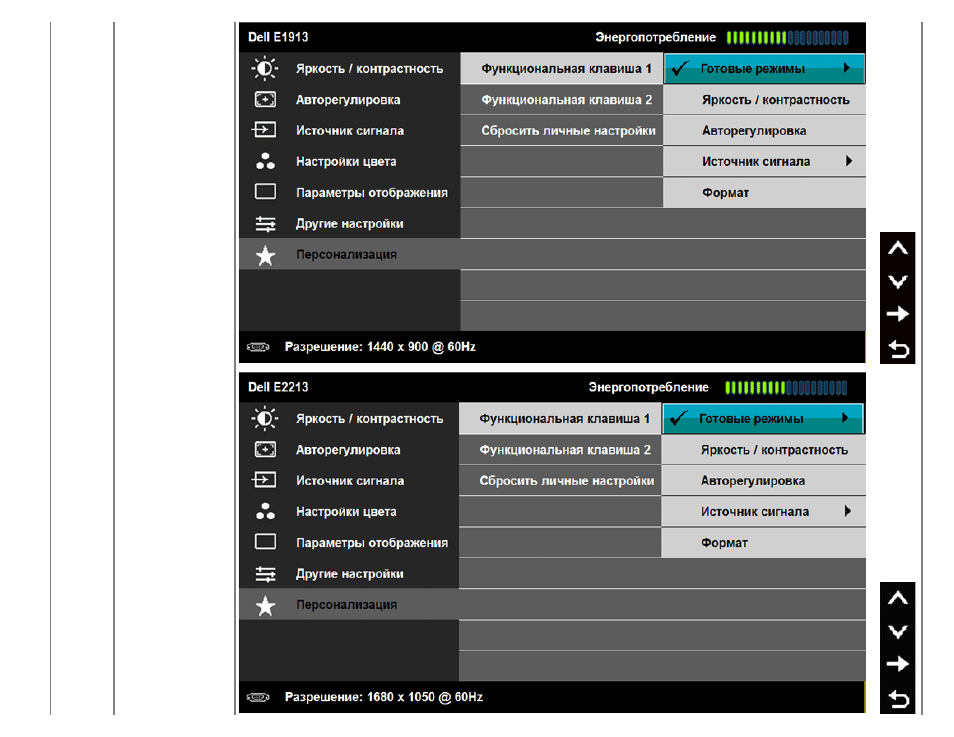This screenshot has height=737, width=954.
Task: Choose Функциональная клавиша 1 in E2213
Action: [560, 418]
